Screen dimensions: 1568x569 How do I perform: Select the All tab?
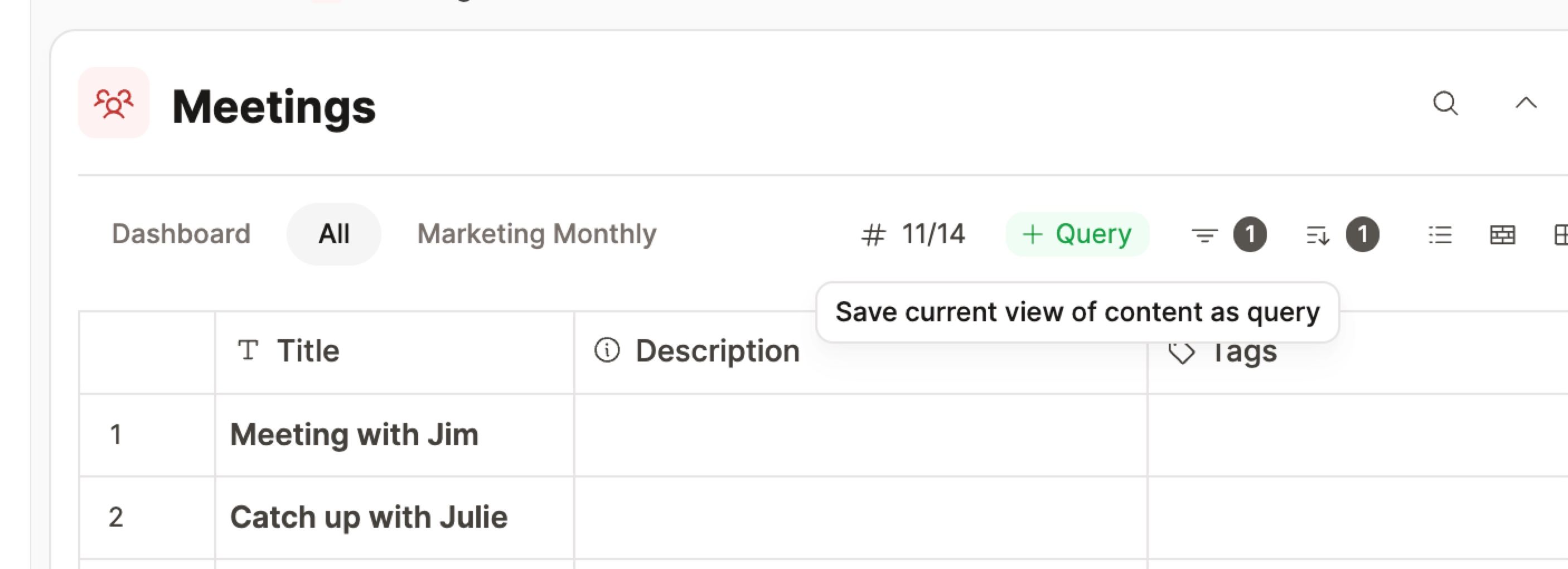(333, 234)
